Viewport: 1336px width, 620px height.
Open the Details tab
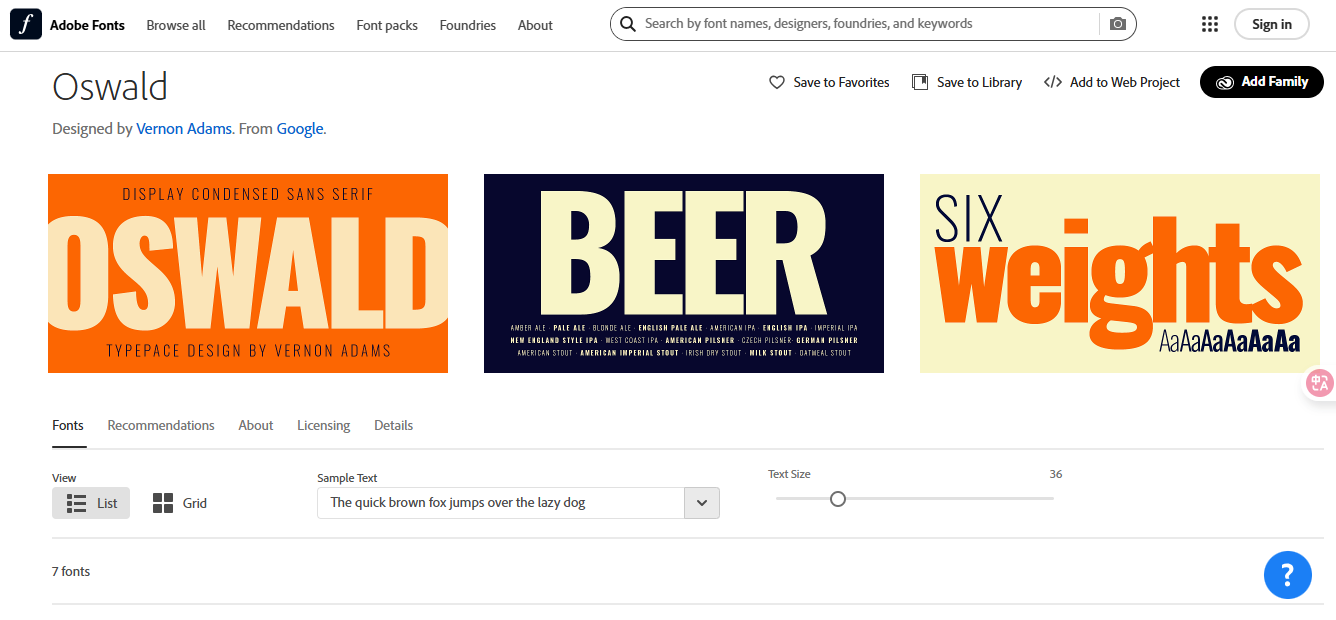click(393, 424)
